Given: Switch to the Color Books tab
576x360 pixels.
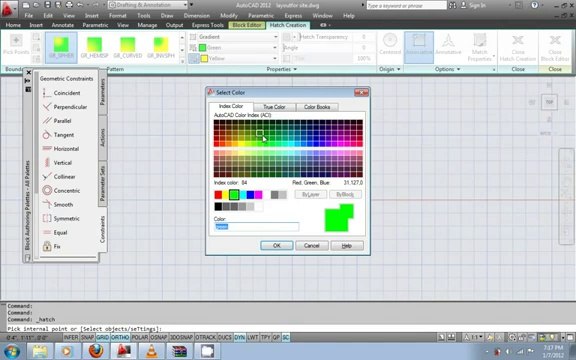Looking at the screenshot, I should [x=317, y=107].
